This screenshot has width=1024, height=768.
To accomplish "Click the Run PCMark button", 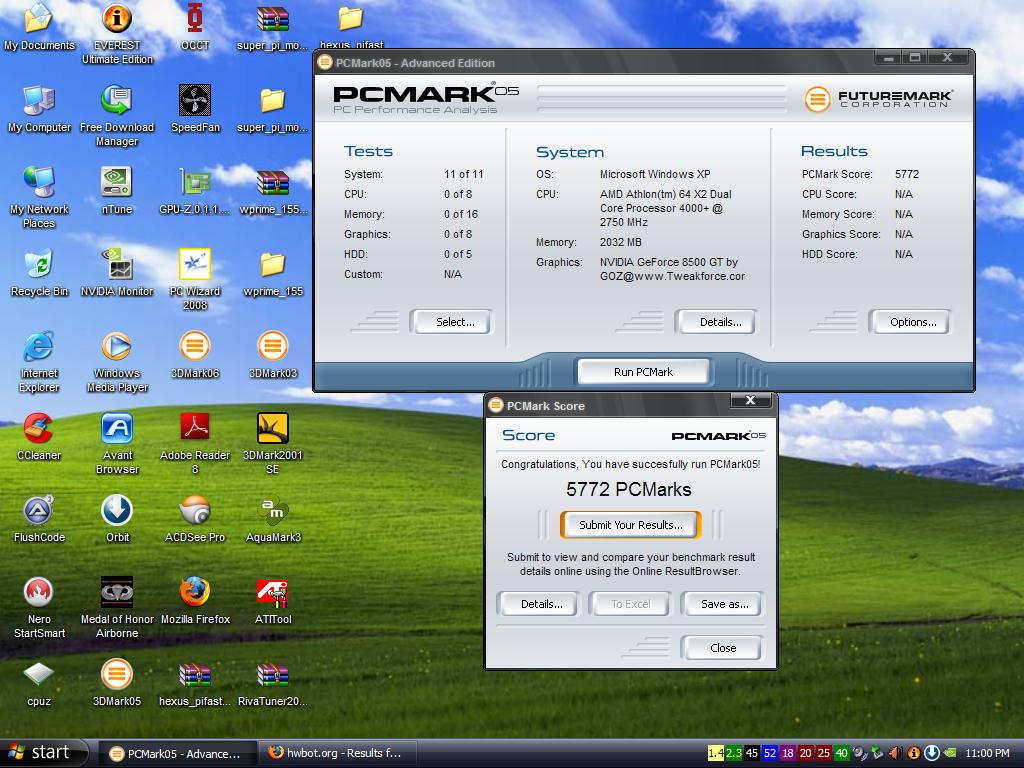I will coord(643,372).
